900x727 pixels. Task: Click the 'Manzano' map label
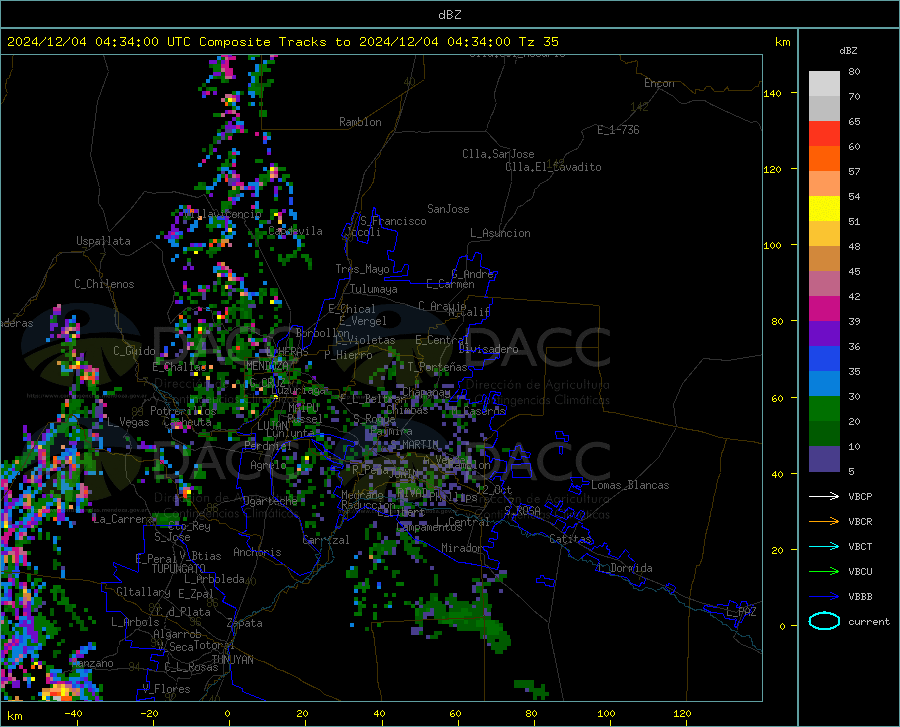coord(92,663)
